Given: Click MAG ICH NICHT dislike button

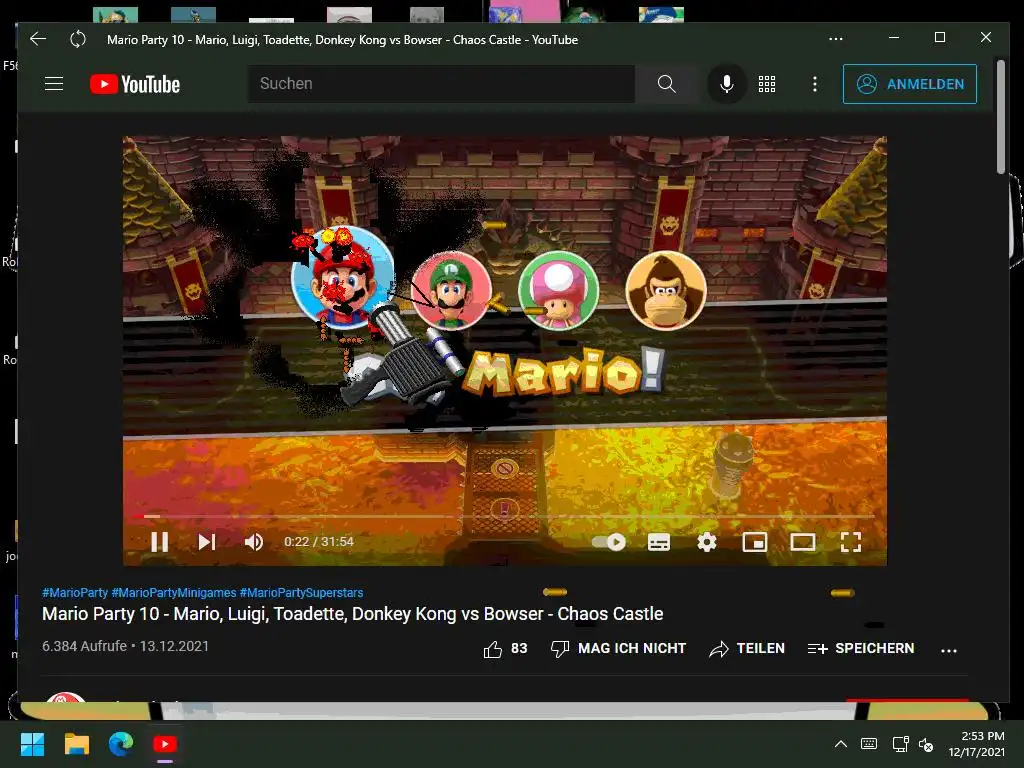Looking at the screenshot, I should click(x=618, y=648).
